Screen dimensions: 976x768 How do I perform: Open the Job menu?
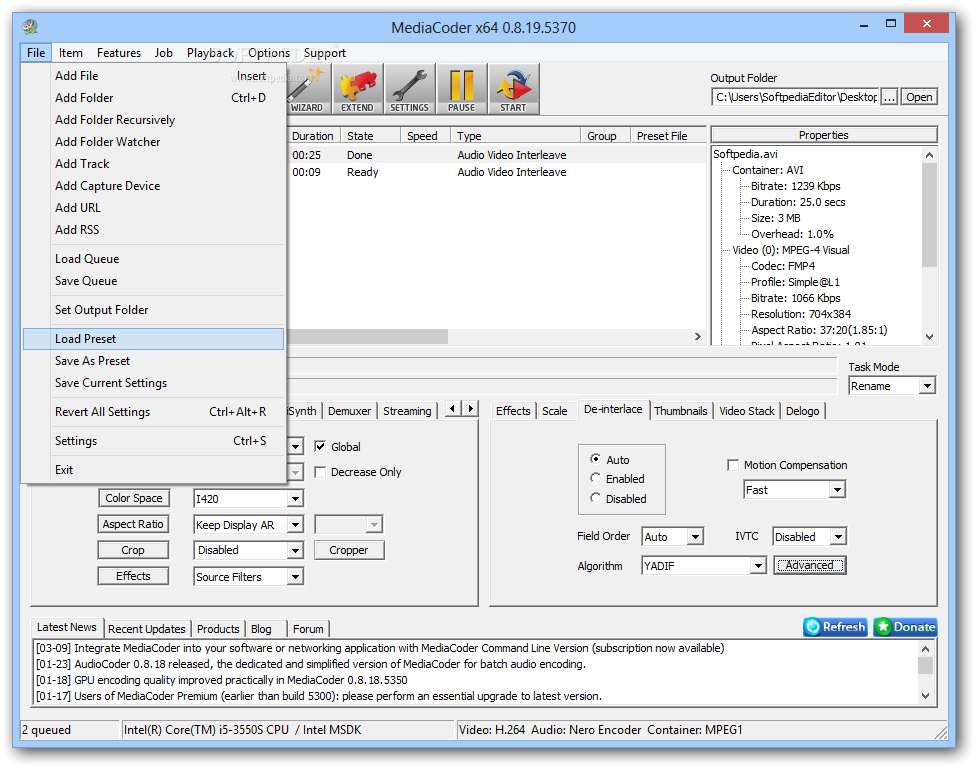164,53
